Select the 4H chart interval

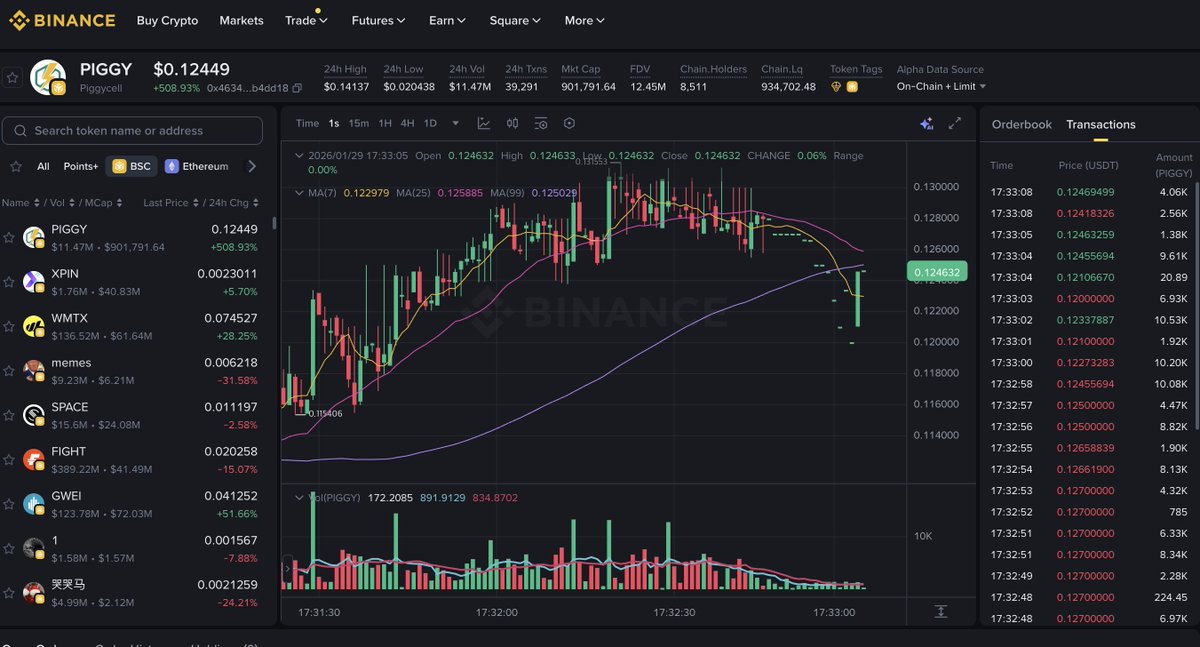coord(407,123)
